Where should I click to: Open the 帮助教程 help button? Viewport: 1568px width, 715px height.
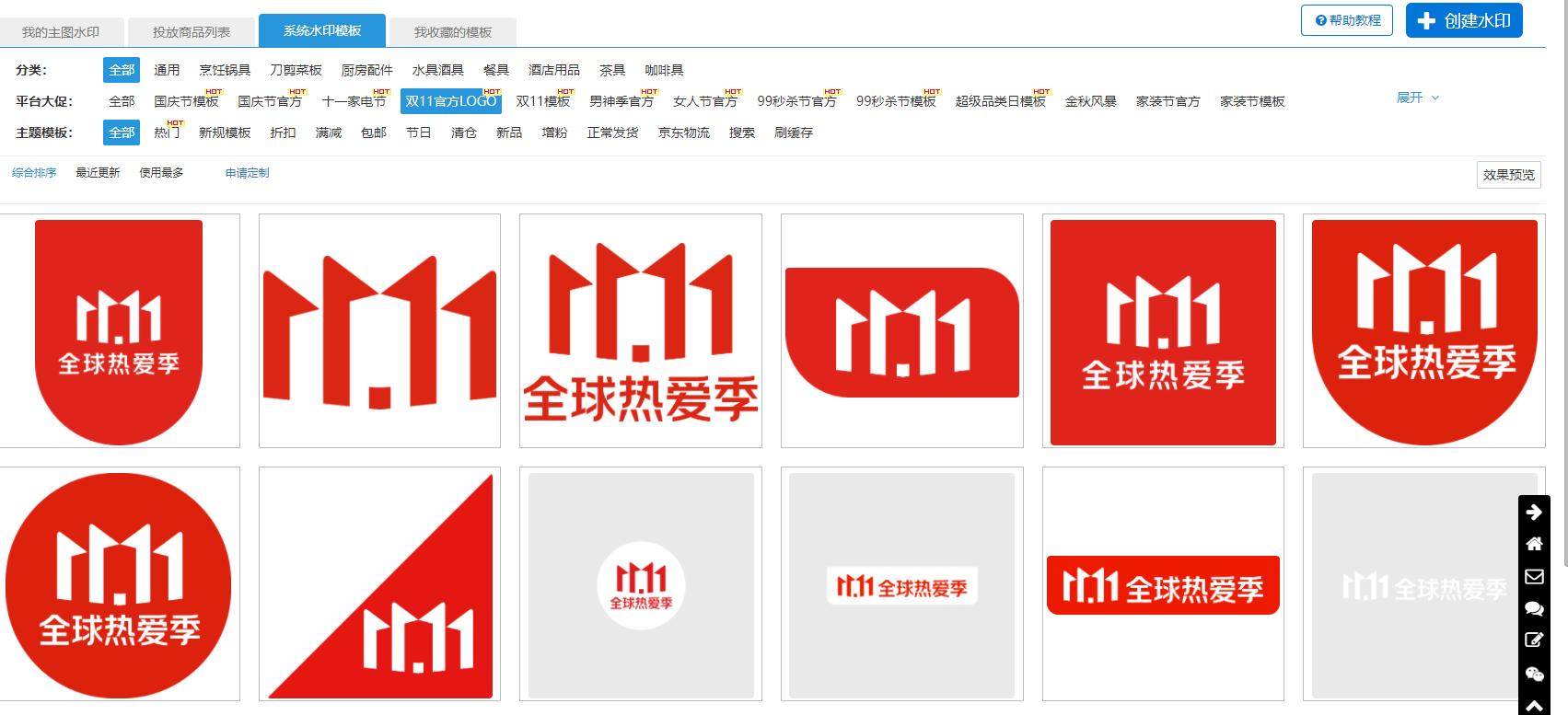[x=1347, y=20]
